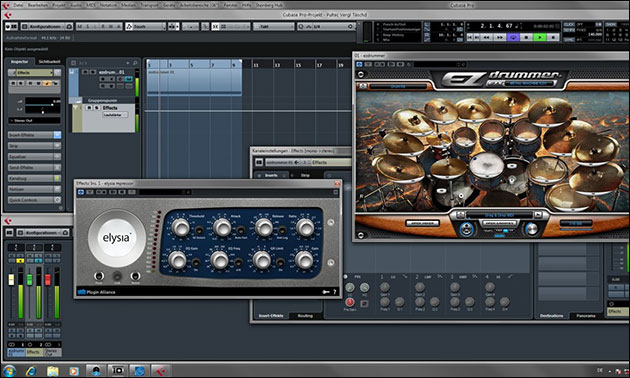Viewport: 630px width, 378px height.
Task: Toggle the metronome CLICK button
Action: tap(569, 25)
